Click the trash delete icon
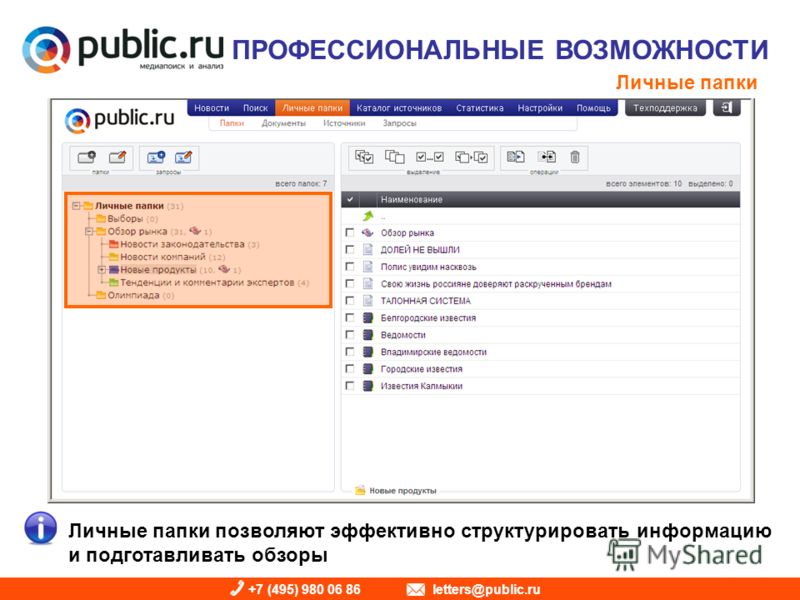 pyautogui.click(x=575, y=157)
